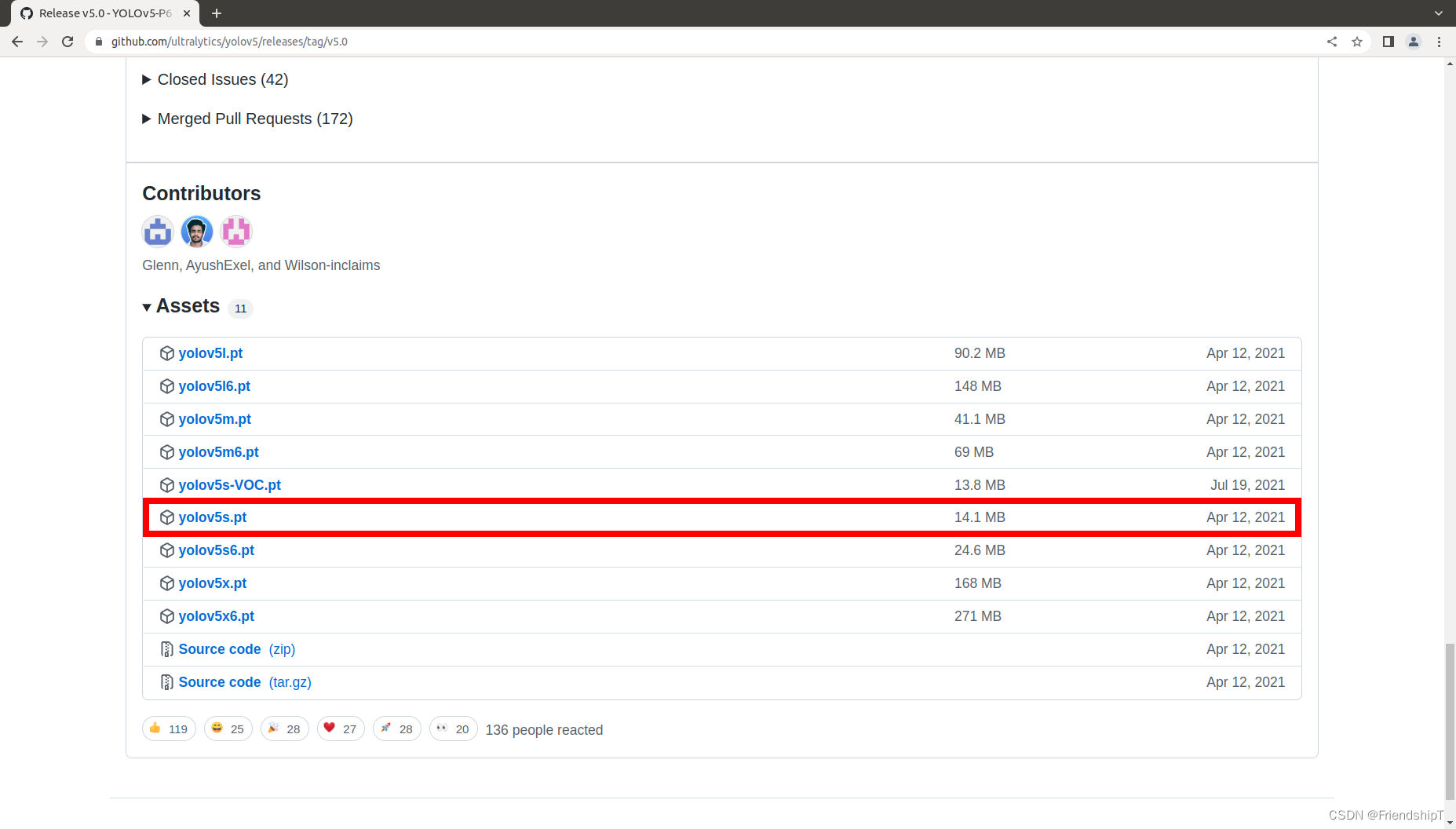Open Glenn's contributor avatar

point(158,232)
